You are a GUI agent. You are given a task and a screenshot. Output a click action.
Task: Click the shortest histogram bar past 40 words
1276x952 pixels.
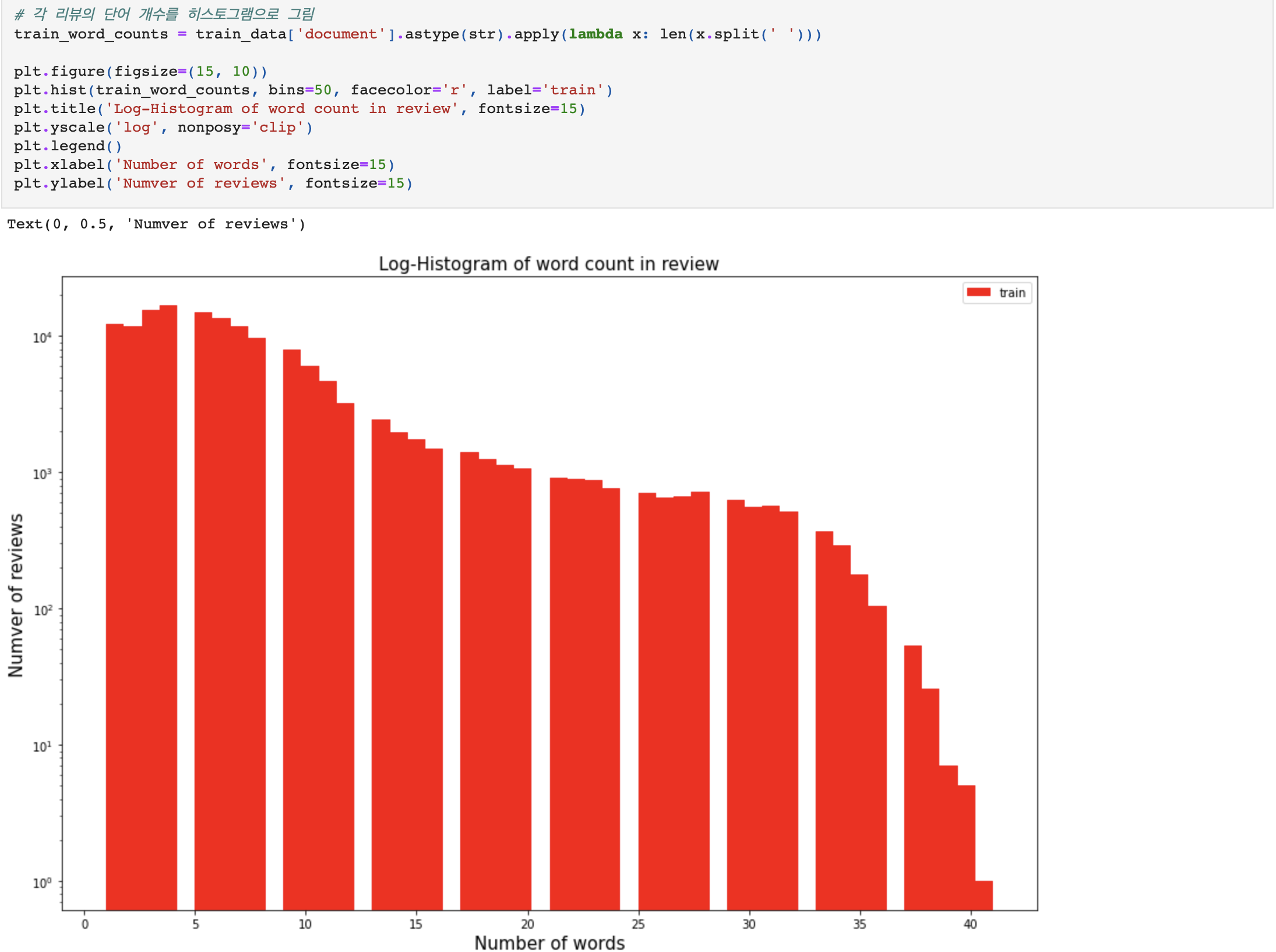point(984,895)
